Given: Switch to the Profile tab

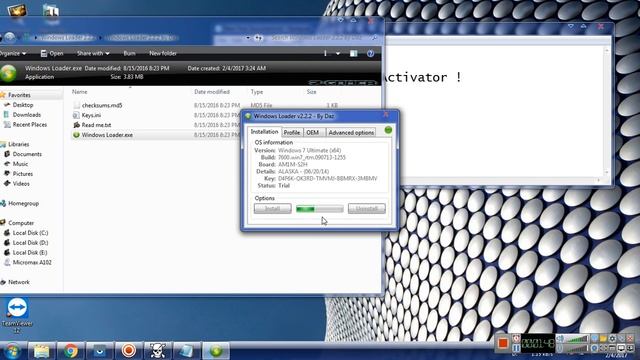Looking at the screenshot, I should tap(291, 133).
